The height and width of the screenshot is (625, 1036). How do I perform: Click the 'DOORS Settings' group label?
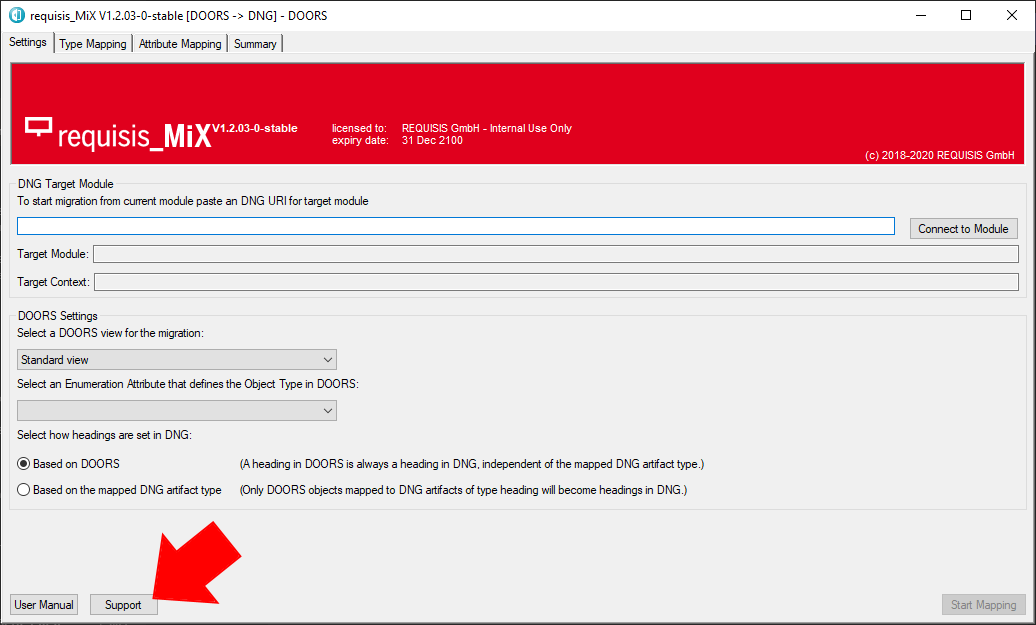pos(57,316)
